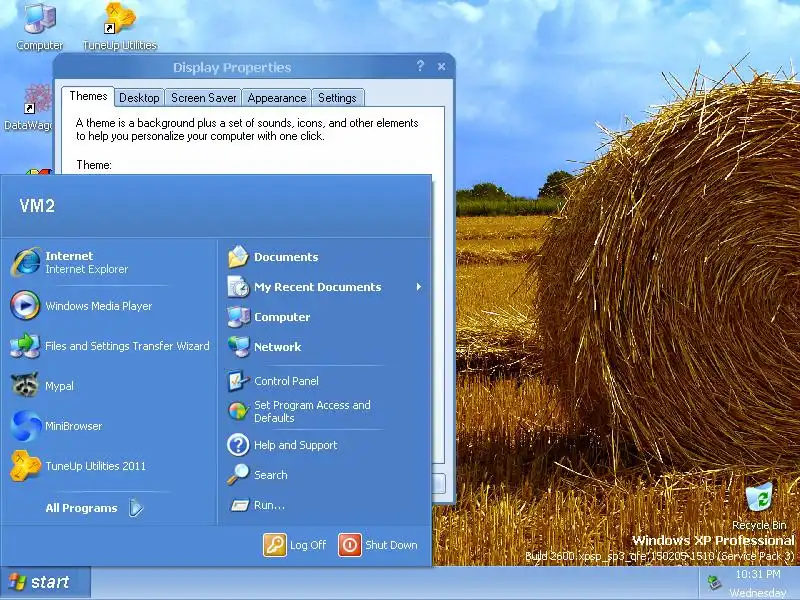The height and width of the screenshot is (600, 800).
Task: Expand My Recent Documents submenu arrow
Action: (x=418, y=287)
